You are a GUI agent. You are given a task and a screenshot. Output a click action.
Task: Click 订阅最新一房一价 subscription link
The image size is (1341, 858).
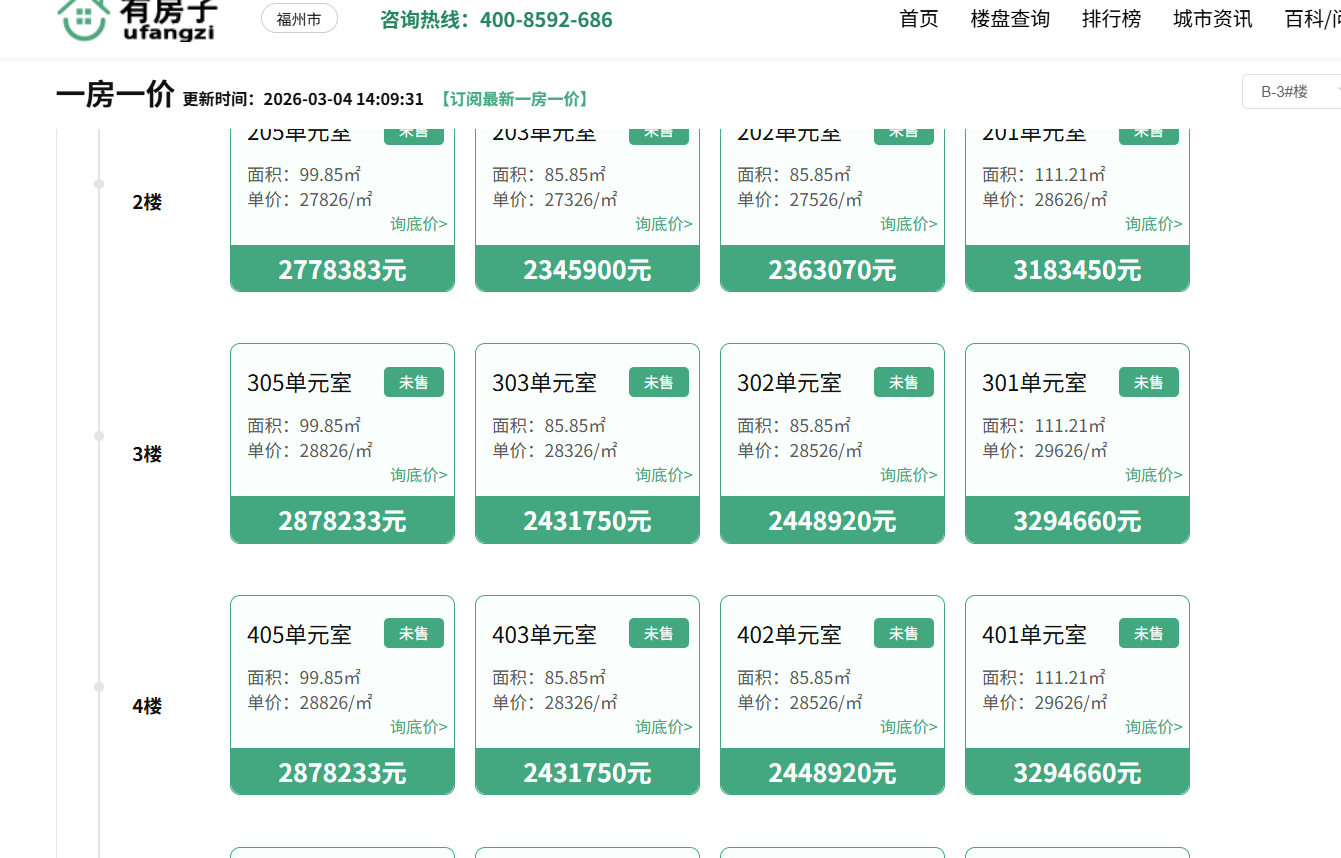click(x=514, y=99)
